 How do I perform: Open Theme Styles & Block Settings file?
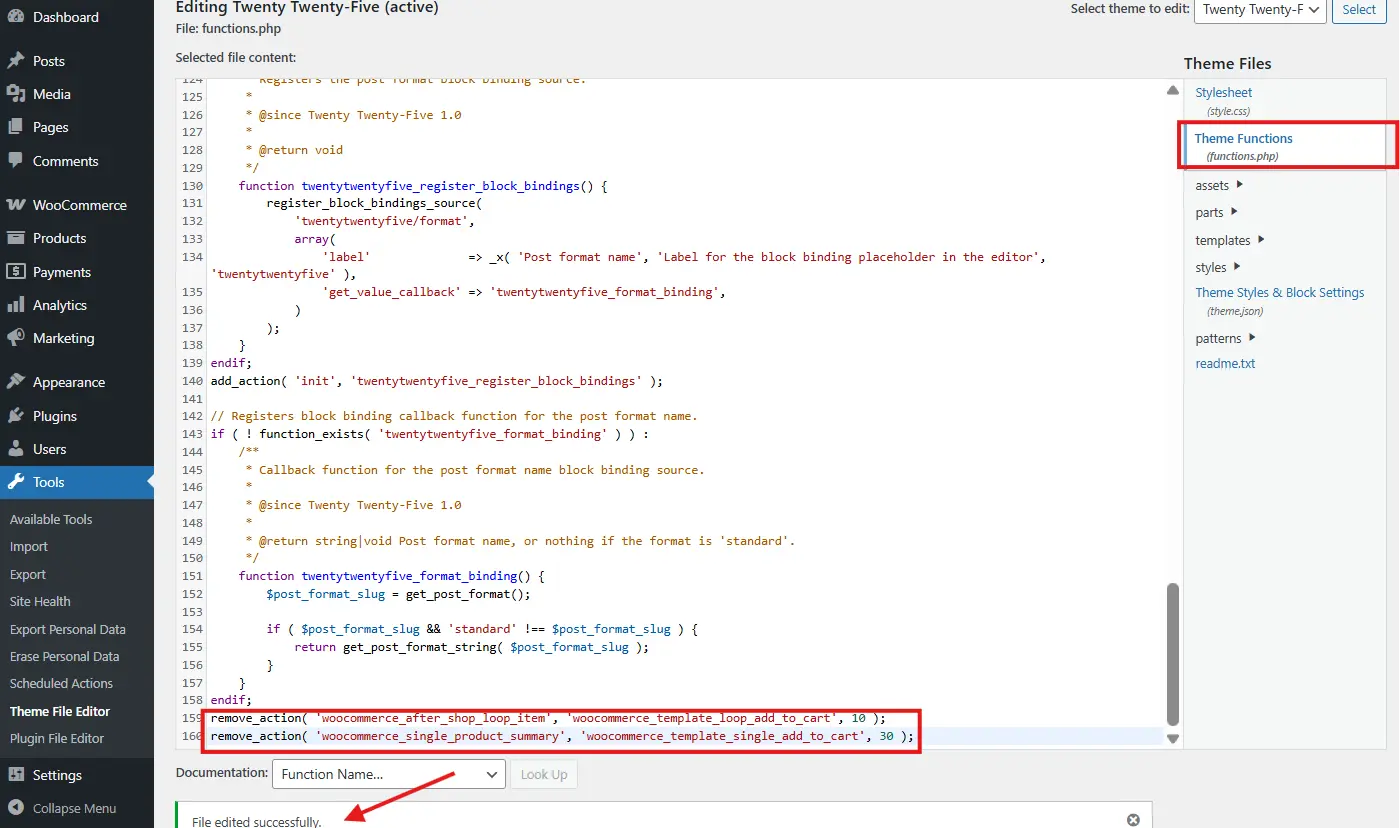[x=1279, y=293]
